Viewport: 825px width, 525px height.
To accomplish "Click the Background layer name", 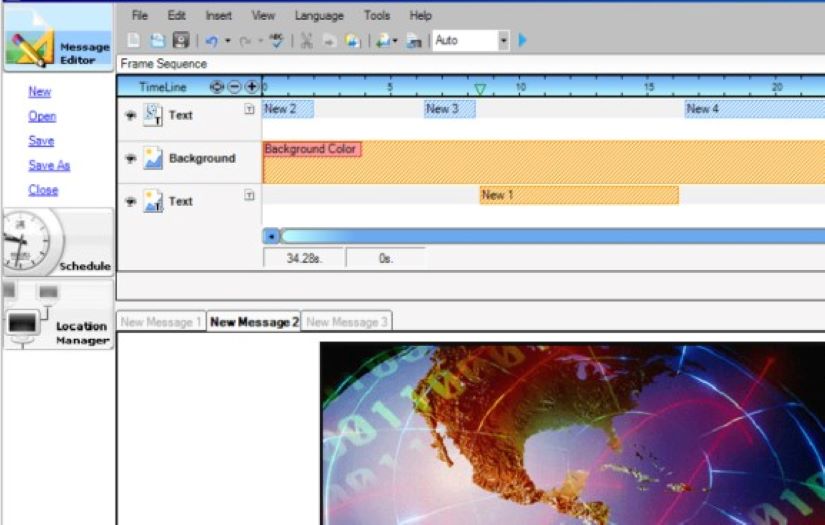I will click(202, 158).
